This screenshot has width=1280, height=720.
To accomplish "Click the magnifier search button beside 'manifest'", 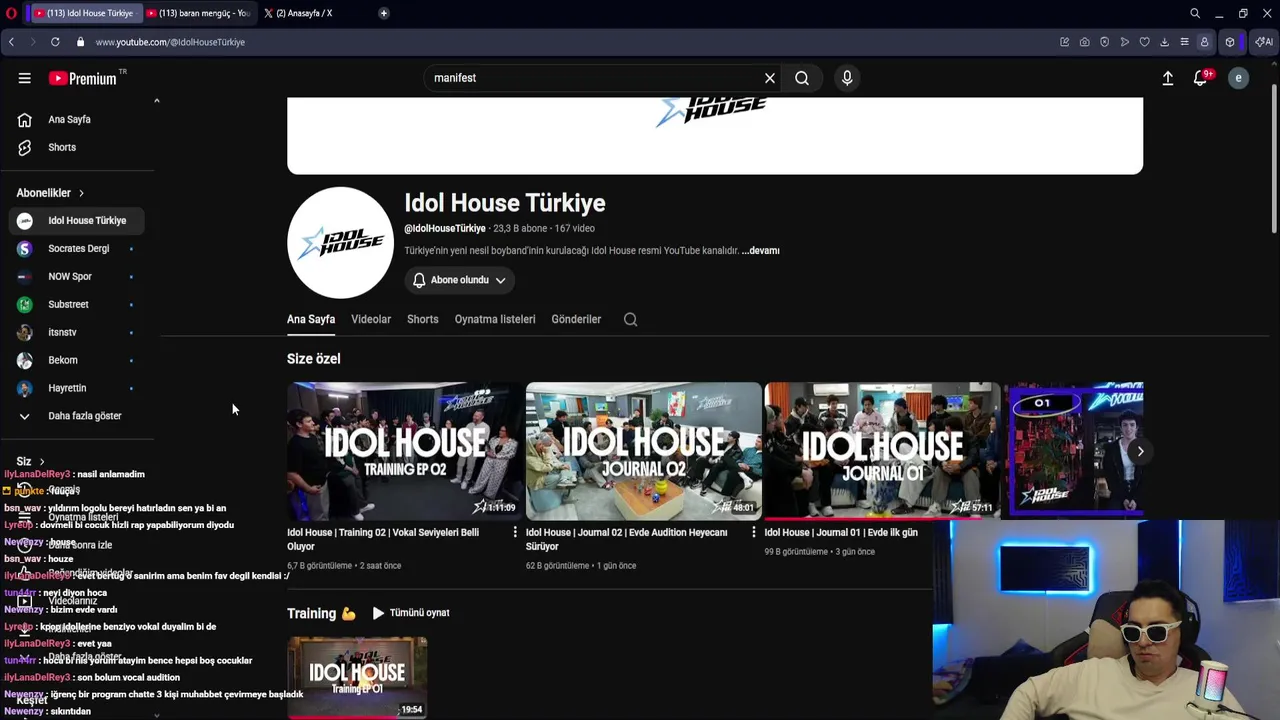I will 802,78.
